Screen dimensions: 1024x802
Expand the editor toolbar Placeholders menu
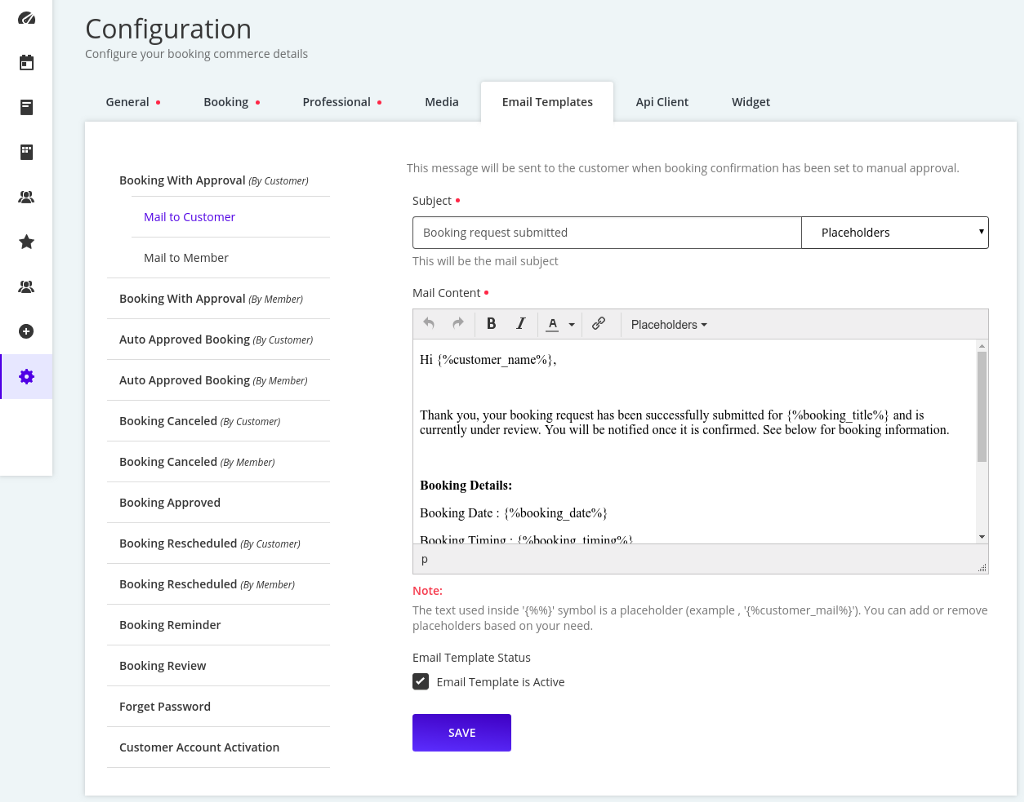[669, 325]
